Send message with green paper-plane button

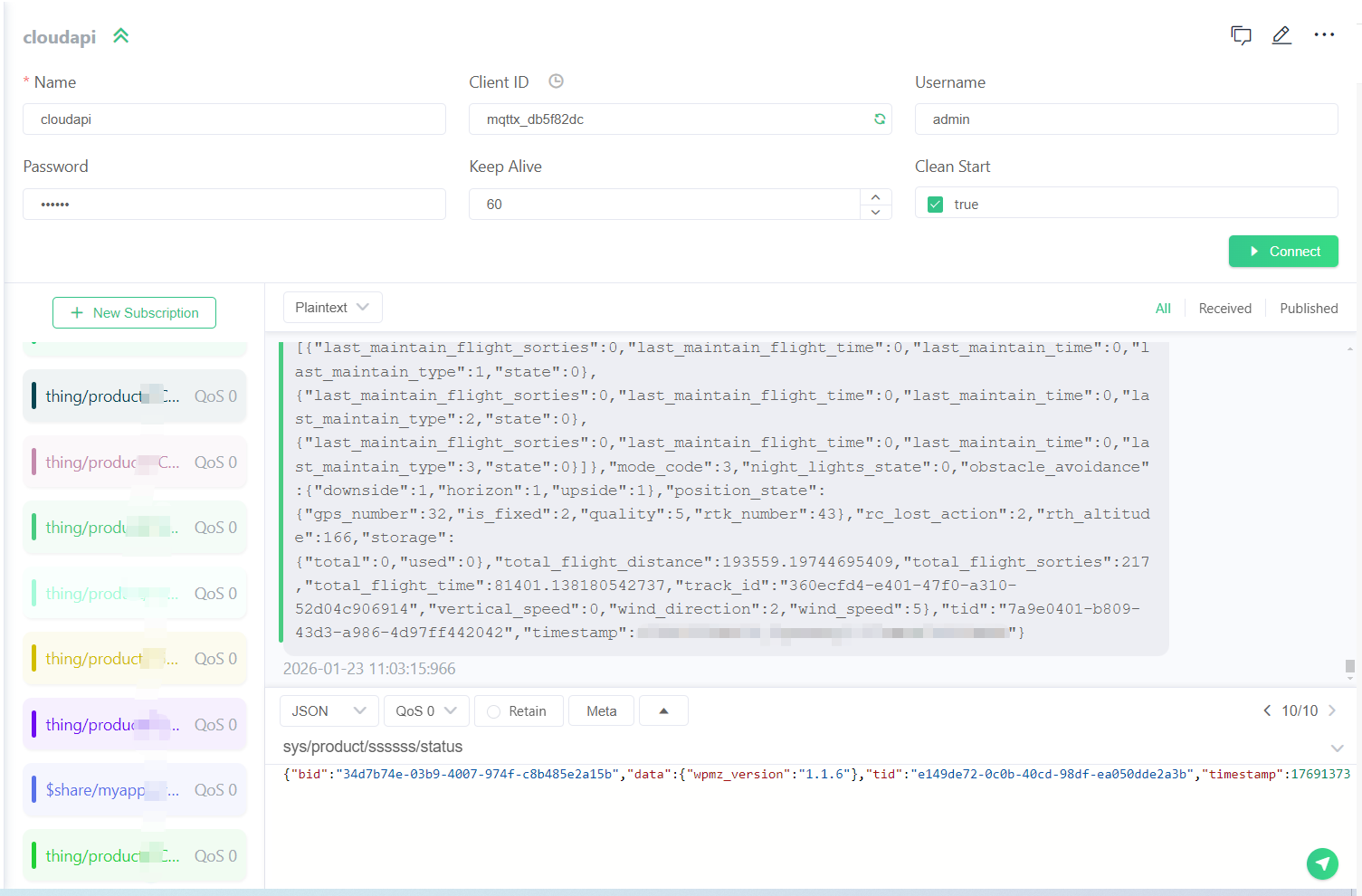pyautogui.click(x=1322, y=863)
